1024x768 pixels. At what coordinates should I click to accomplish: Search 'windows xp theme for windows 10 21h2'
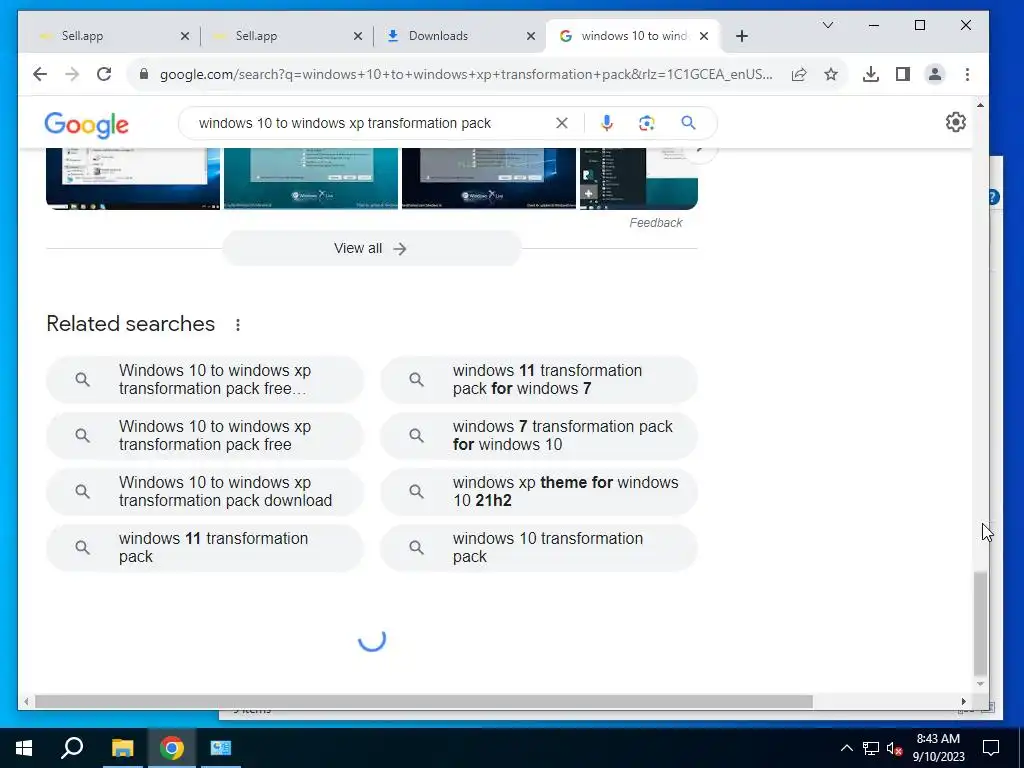tap(539, 492)
